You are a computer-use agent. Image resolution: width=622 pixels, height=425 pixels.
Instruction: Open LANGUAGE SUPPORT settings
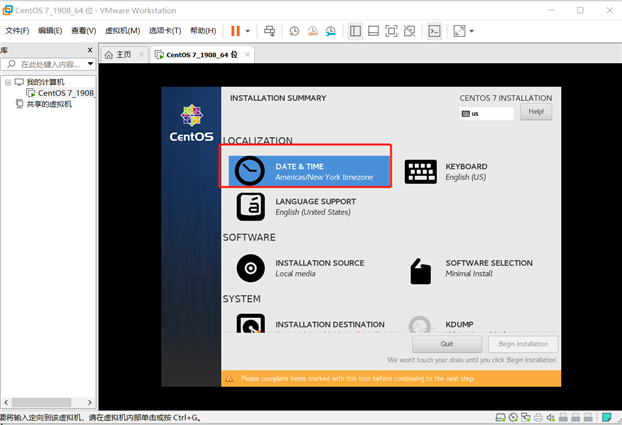(x=315, y=206)
